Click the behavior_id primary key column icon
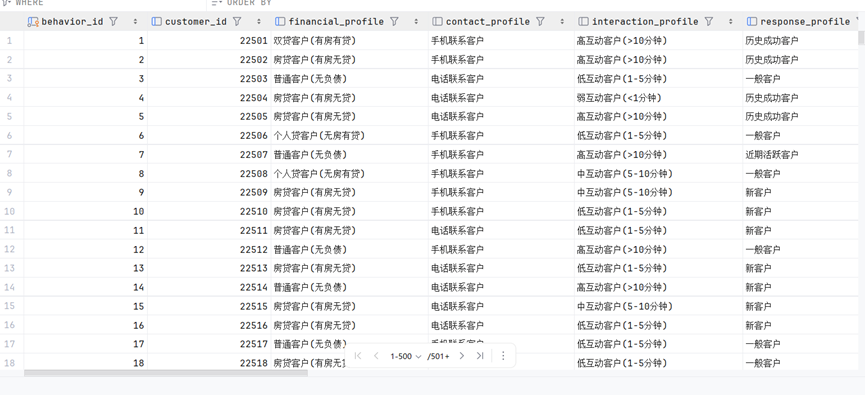Viewport: 865px width, 395px height. coord(33,22)
